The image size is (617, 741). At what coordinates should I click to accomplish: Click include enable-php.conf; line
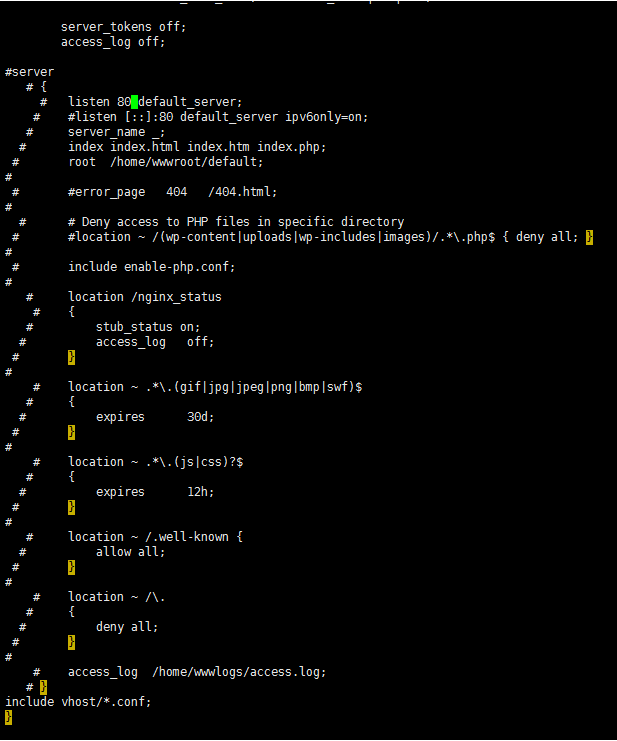(x=151, y=267)
